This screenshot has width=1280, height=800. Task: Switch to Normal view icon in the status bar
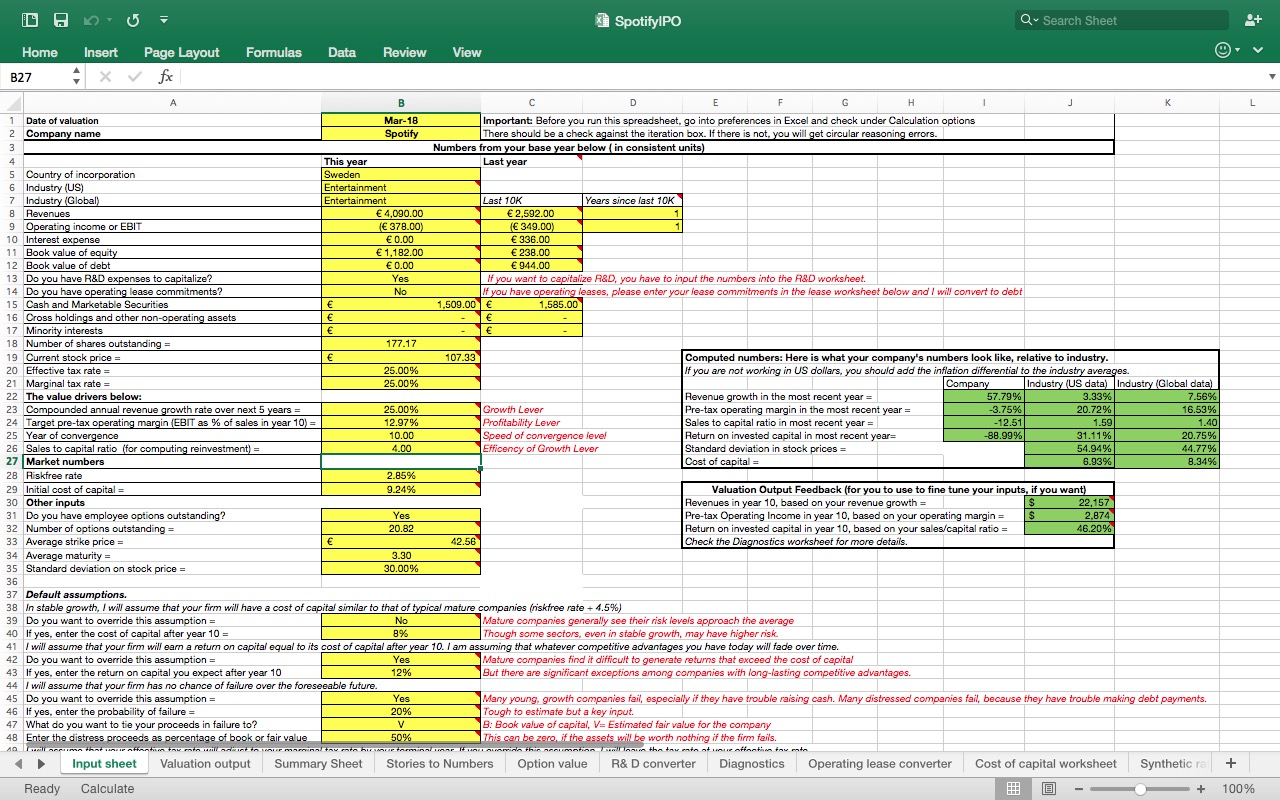coord(1013,788)
